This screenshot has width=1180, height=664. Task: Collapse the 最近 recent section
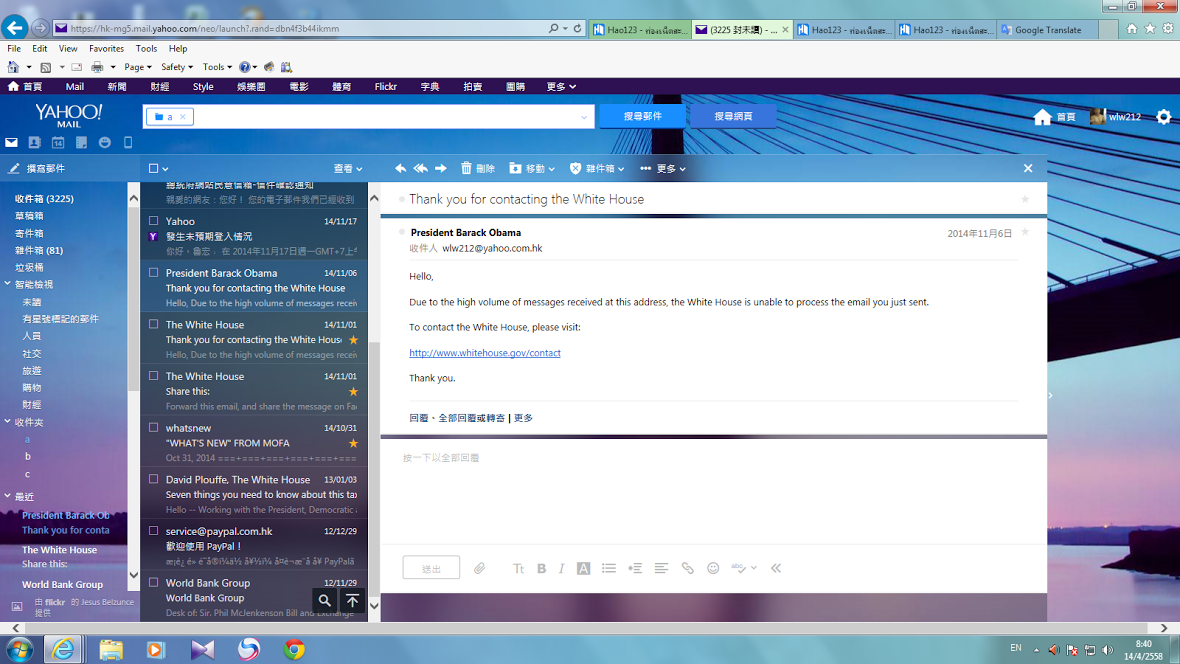click(8, 496)
